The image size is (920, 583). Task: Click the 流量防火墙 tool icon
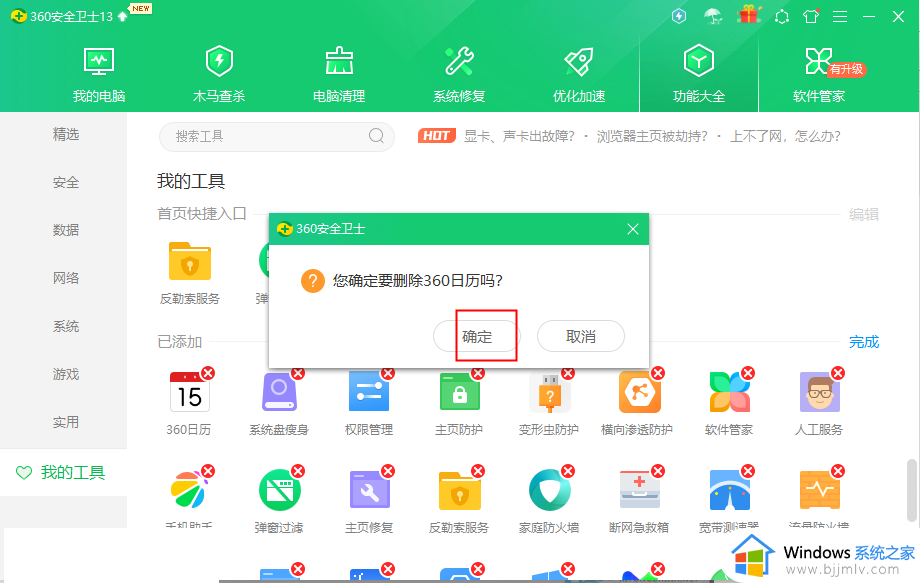(820, 490)
